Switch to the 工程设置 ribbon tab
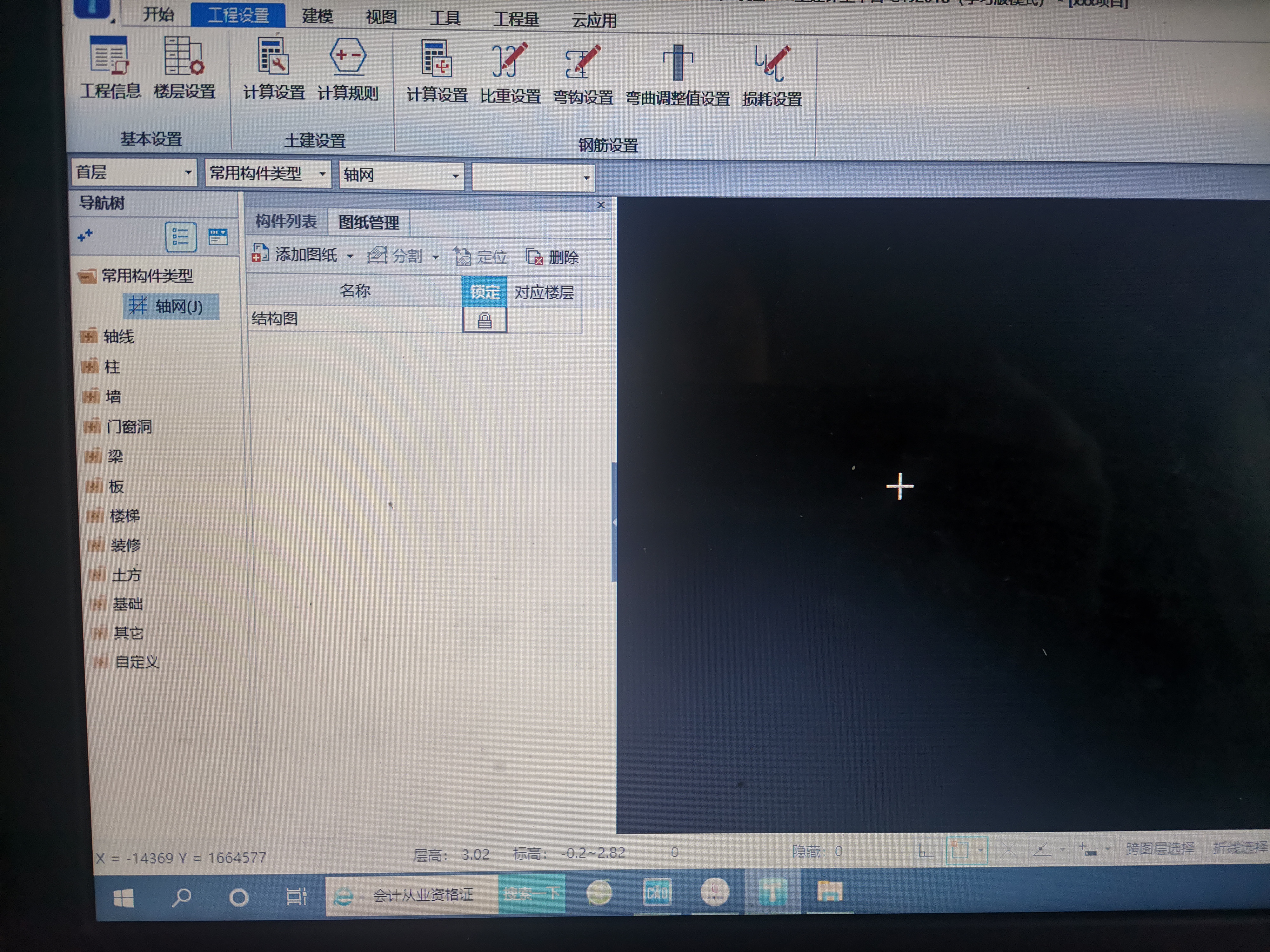The width and height of the screenshot is (1270, 952). [x=238, y=15]
